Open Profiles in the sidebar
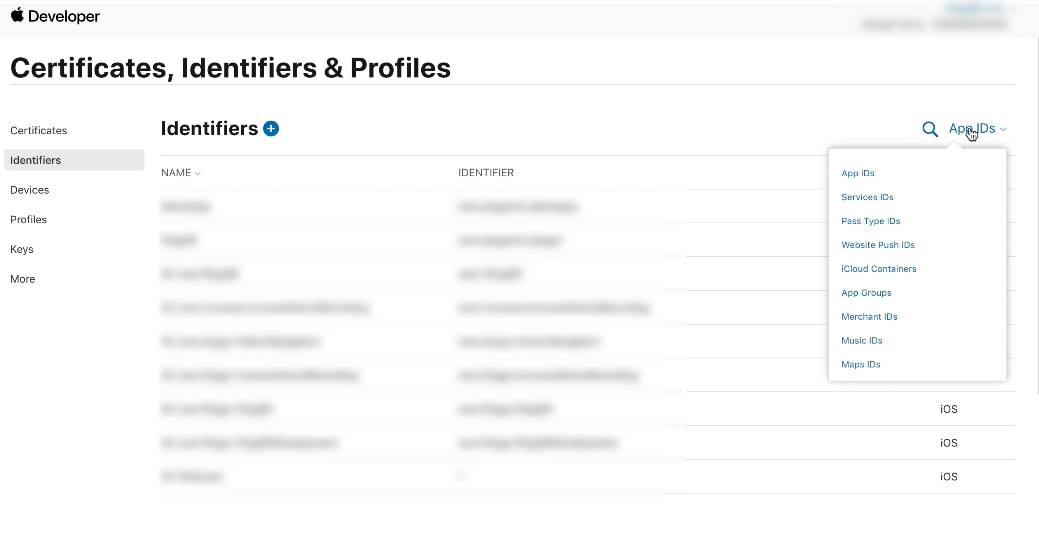Image resolution: width=1039 pixels, height=547 pixels. 28,220
